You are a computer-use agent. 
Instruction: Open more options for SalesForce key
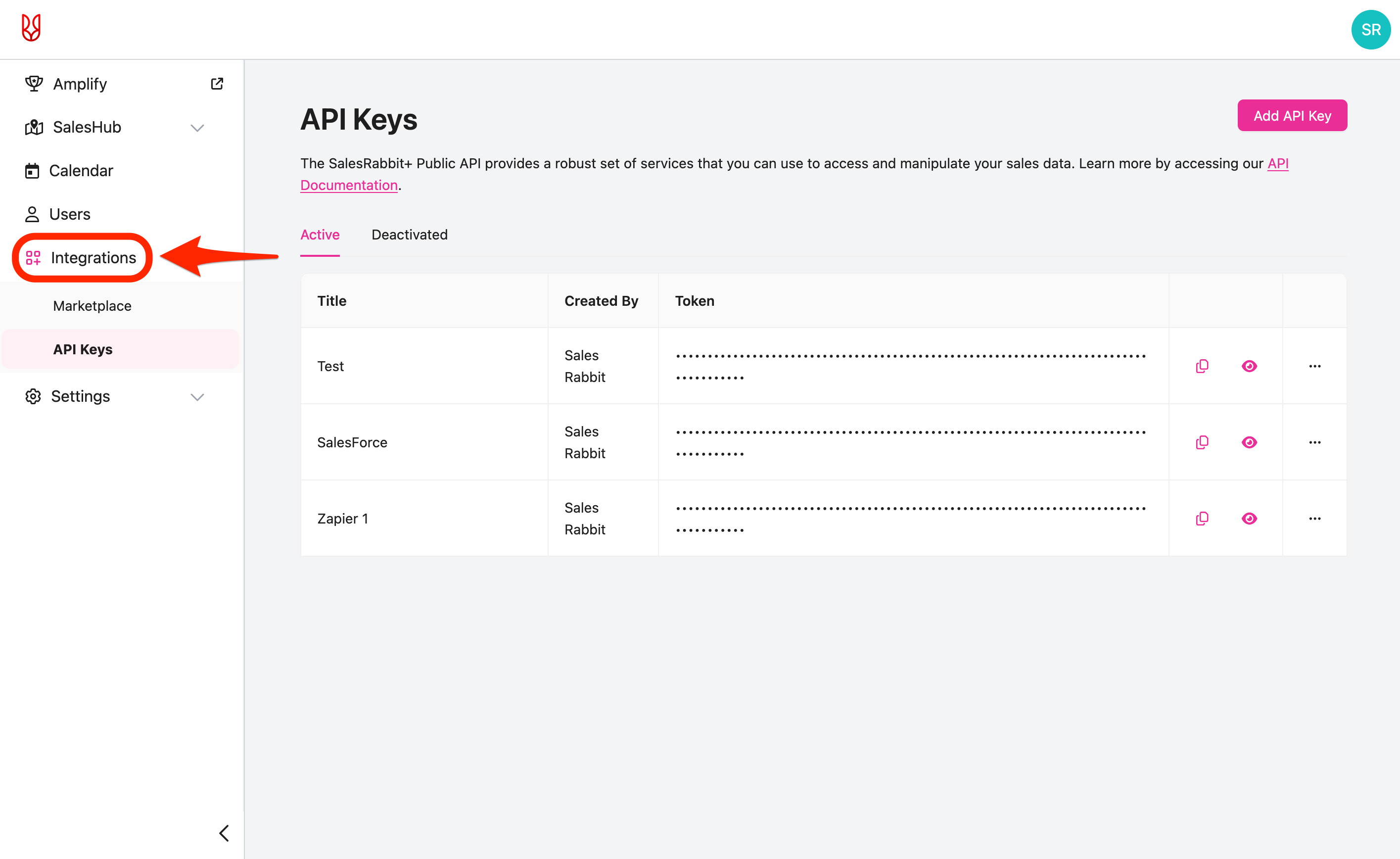click(1314, 442)
